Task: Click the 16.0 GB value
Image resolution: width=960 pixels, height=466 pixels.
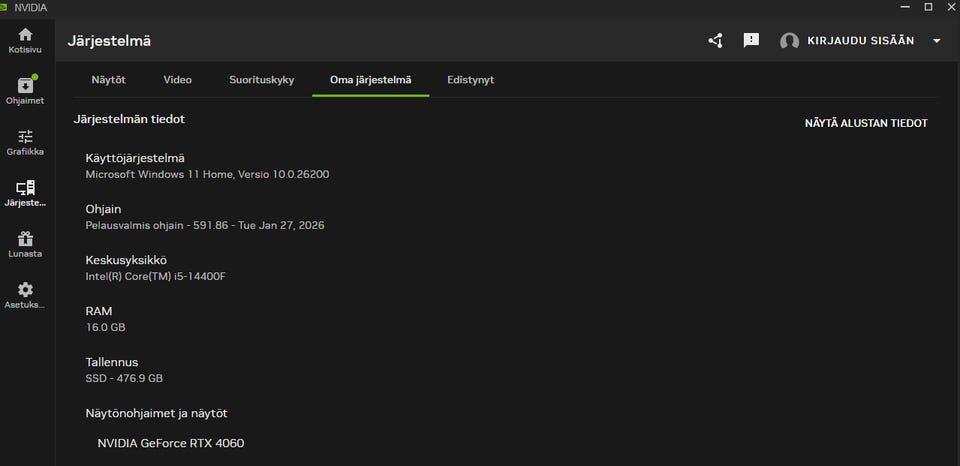Action: [105, 328]
